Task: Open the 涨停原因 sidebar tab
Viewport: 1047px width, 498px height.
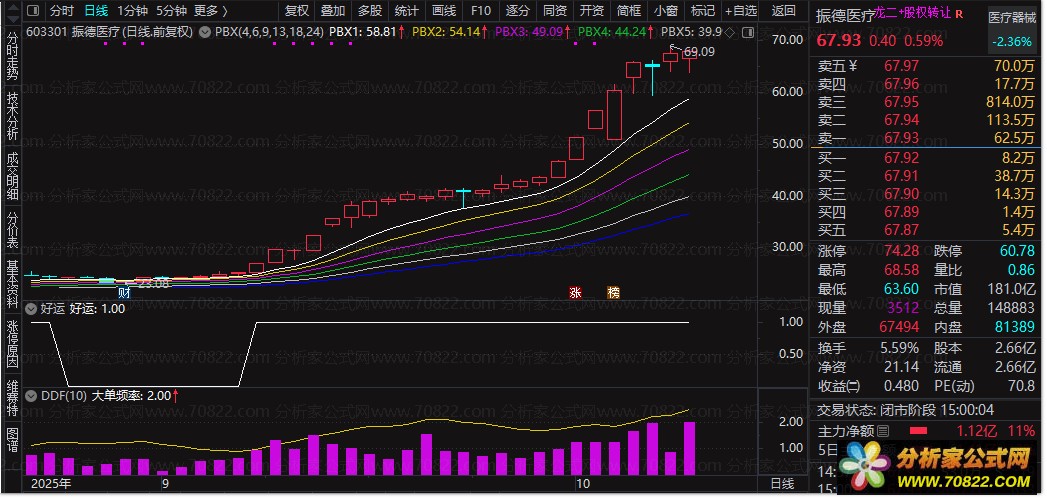Action: tap(12, 343)
